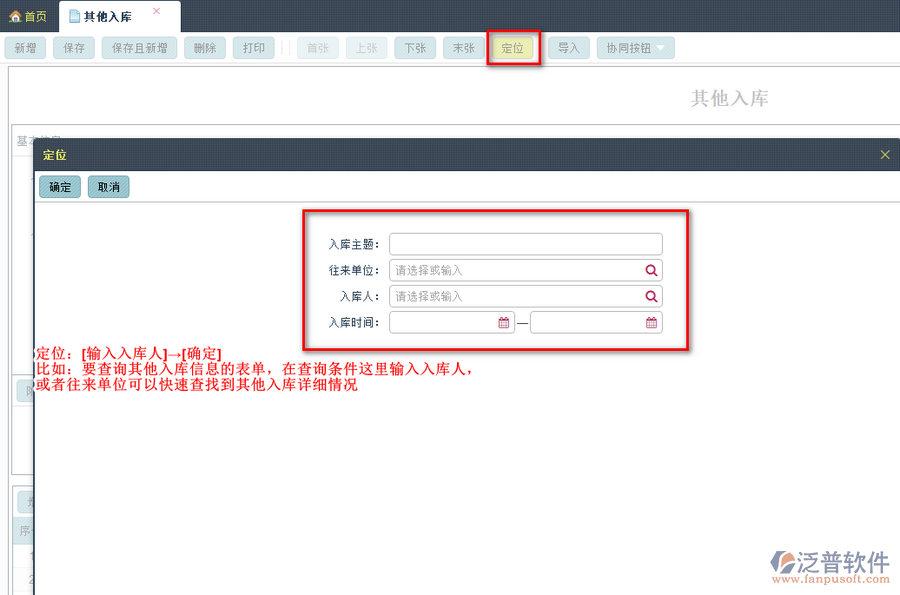The width and height of the screenshot is (900, 595).
Task: Click the document icon on 其他入库 tab
Action: 75,17
